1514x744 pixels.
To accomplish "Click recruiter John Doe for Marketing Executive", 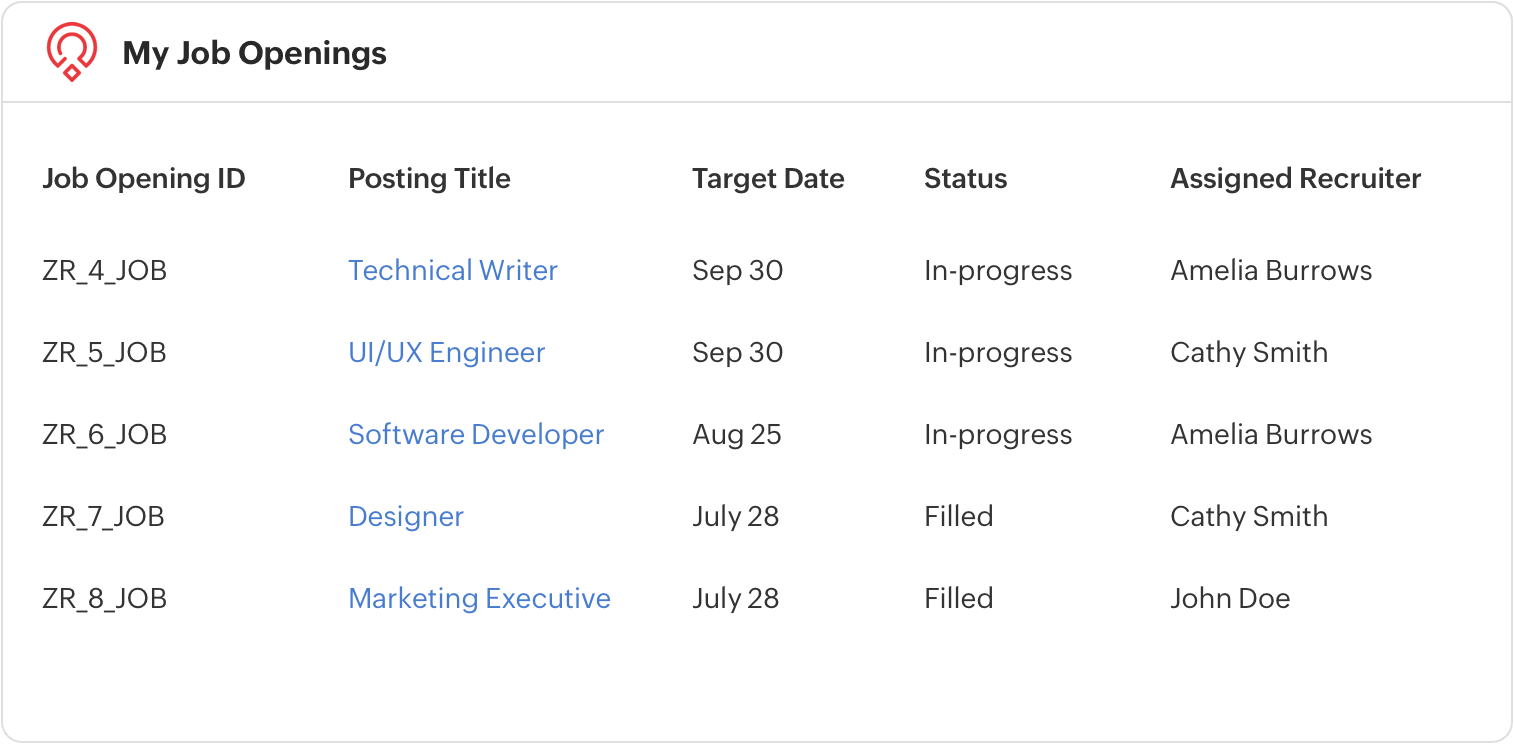I will (x=1231, y=598).
